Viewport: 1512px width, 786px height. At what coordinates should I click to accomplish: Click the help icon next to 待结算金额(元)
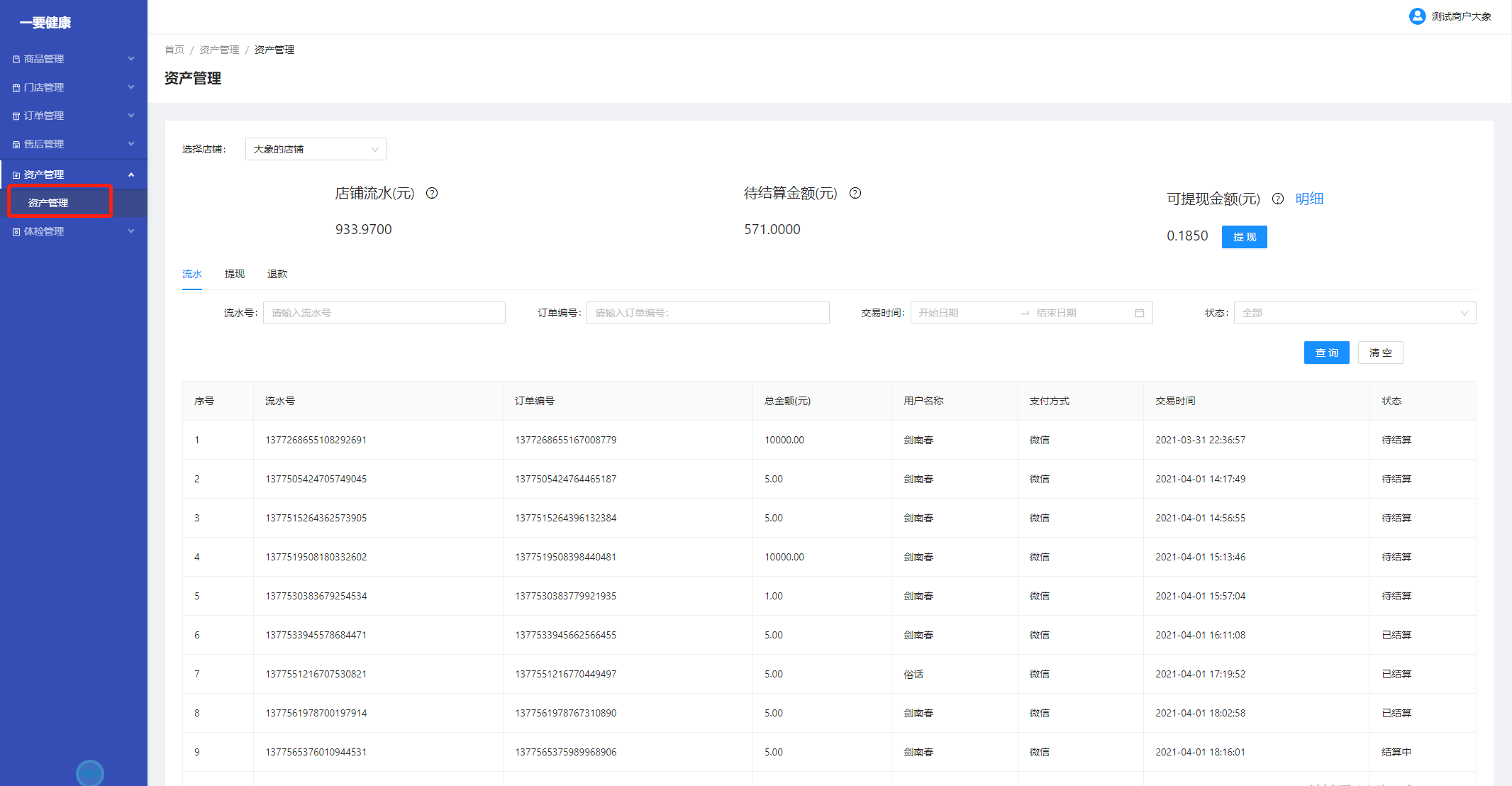pos(855,193)
